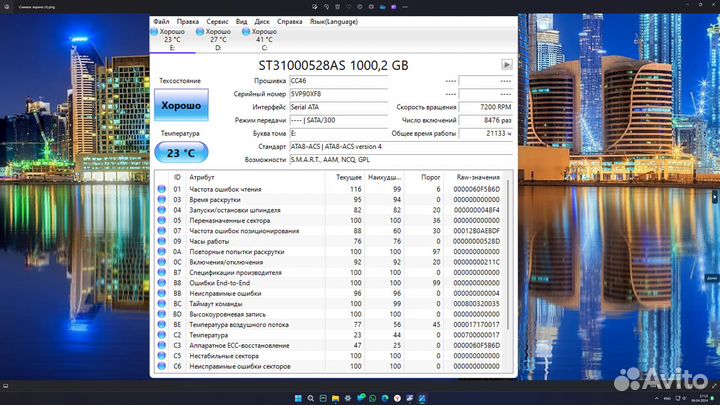Click the Число включений 8476 раз field
720x405 pixels.
(486, 120)
